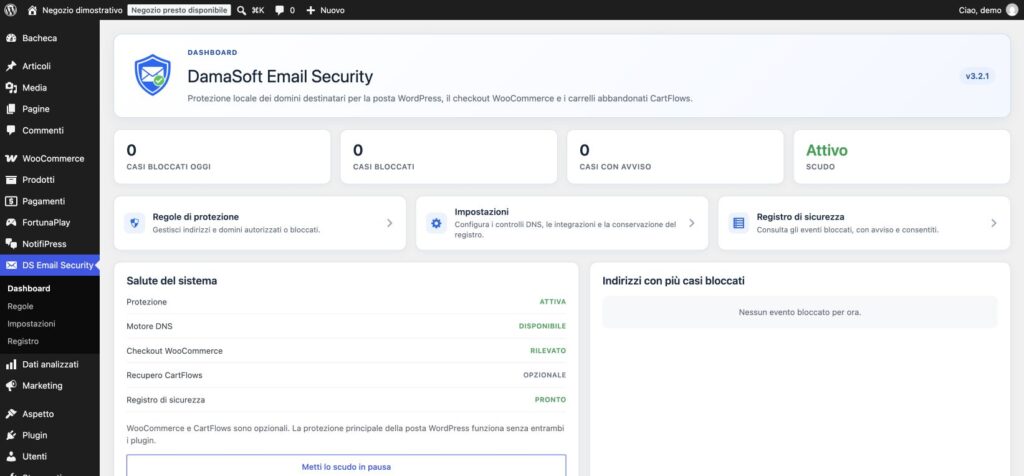The height and width of the screenshot is (476, 1024).
Task: Open the chevron on Impostazioni card
Action: [692, 223]
